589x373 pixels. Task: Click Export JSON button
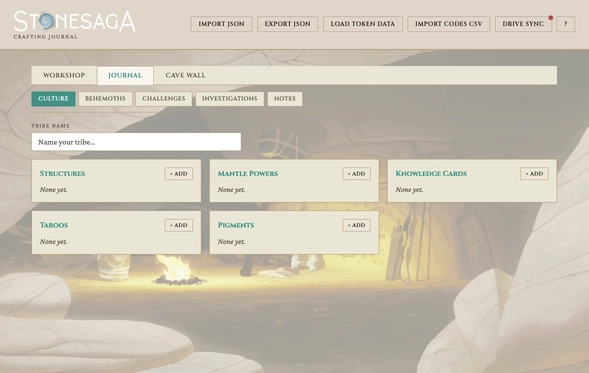pyautogui.click(x=287, y=24)
